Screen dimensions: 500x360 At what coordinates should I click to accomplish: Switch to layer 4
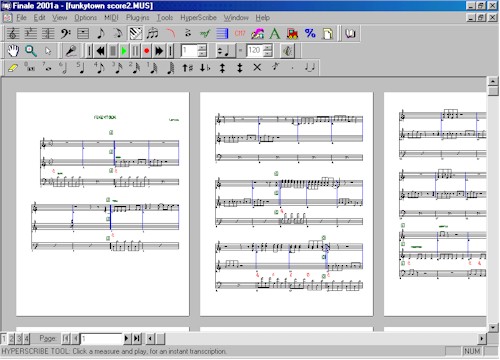[26, 339]
